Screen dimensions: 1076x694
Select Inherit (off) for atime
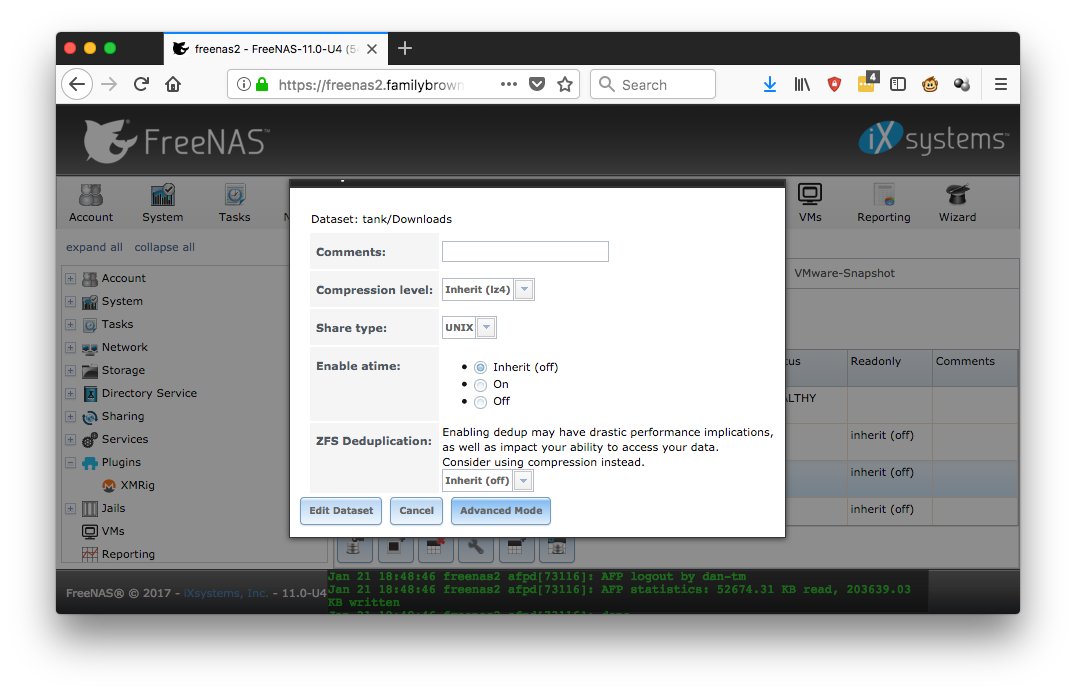coord(480,368)
